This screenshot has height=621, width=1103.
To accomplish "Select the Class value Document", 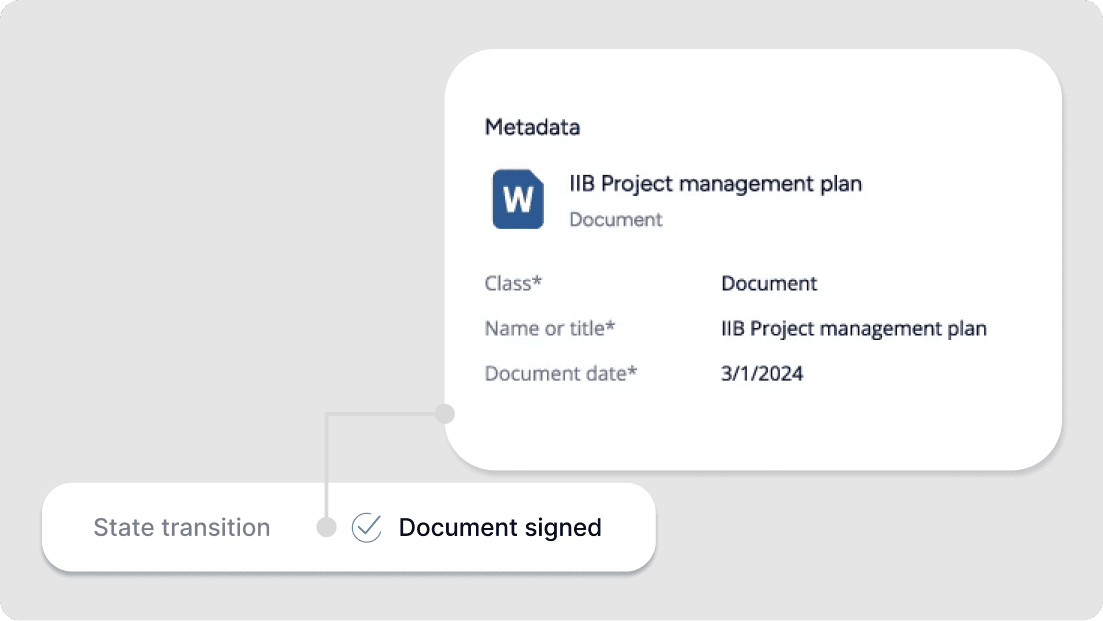I will click(769, 283).
